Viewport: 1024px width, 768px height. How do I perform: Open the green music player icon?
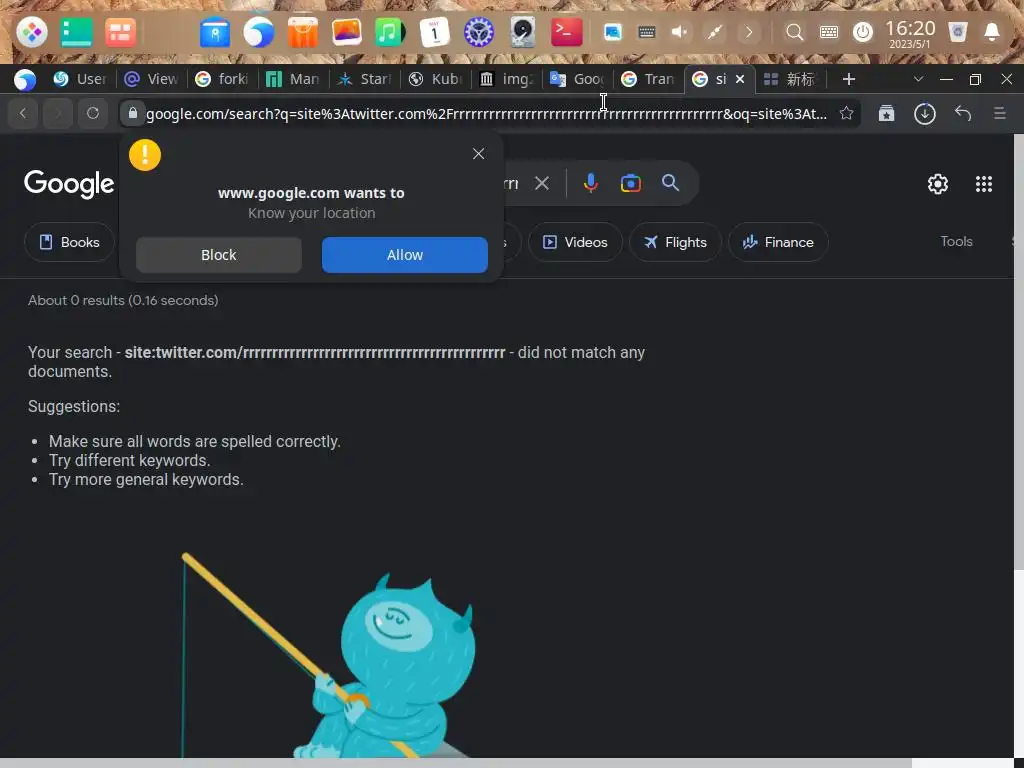pyautogui.click(x=390, y=32)
